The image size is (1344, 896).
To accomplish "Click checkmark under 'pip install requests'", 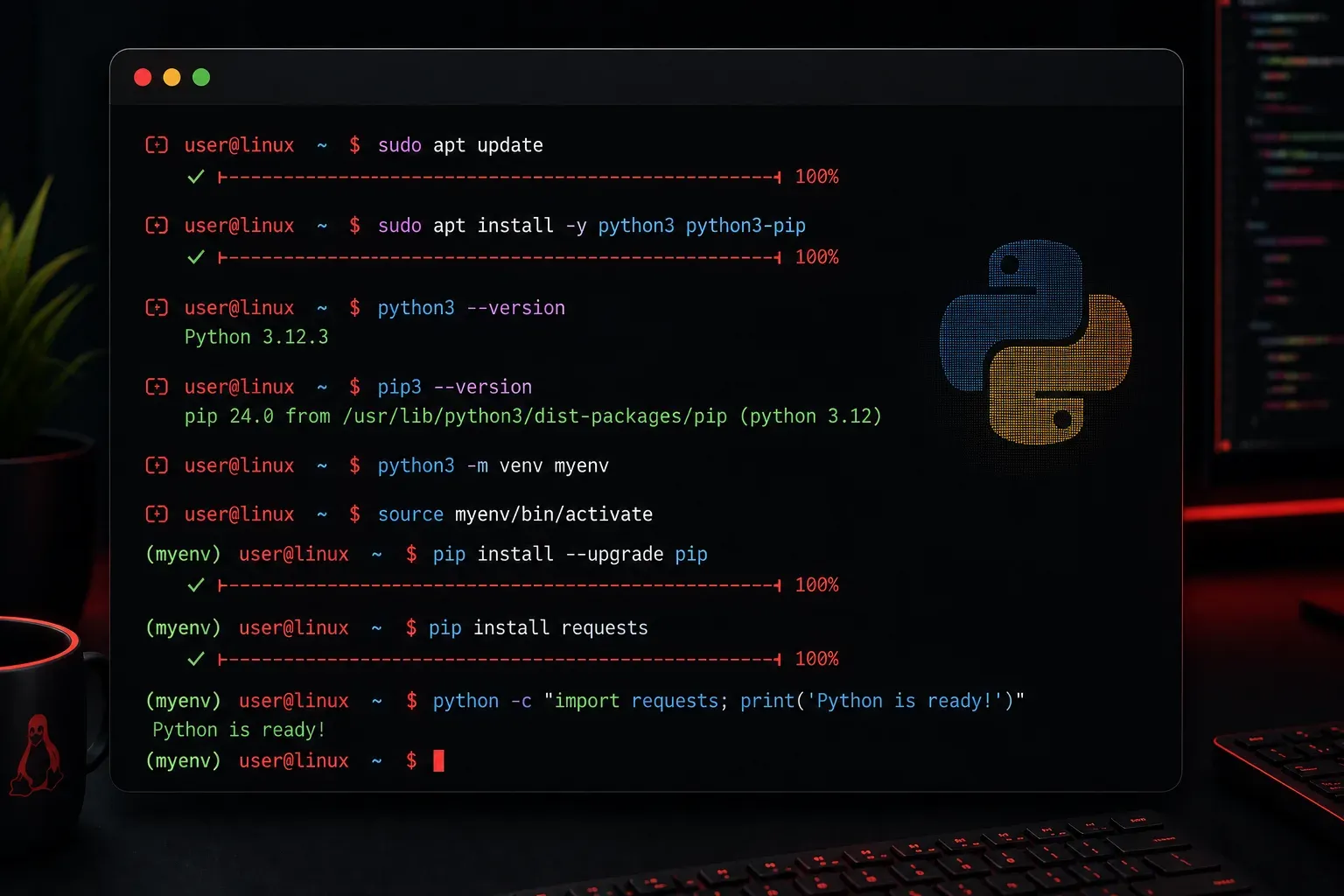I will (196, 658).
